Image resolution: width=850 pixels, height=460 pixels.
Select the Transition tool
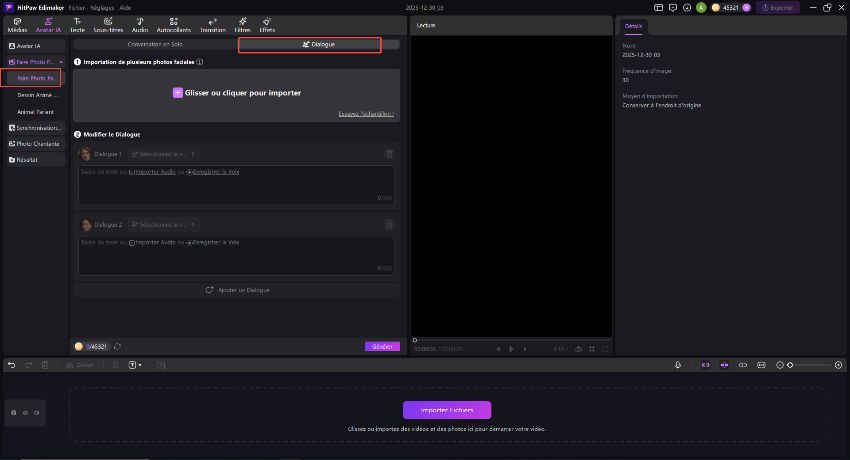pos(213,25)
